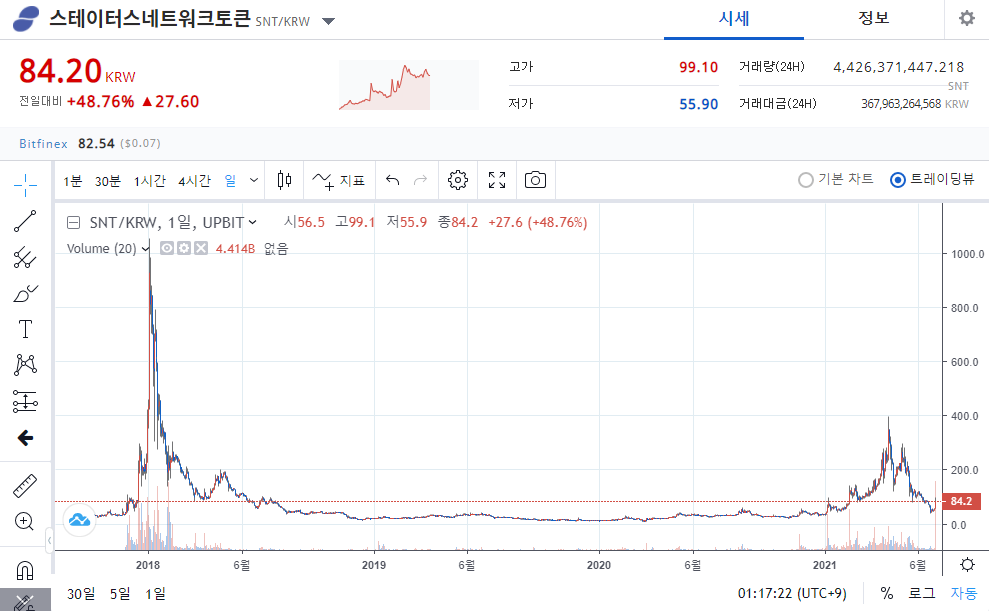Click the high price value 99.10
Image resolution: width=989 pixels, height=611 pixels.
[698, 67]
